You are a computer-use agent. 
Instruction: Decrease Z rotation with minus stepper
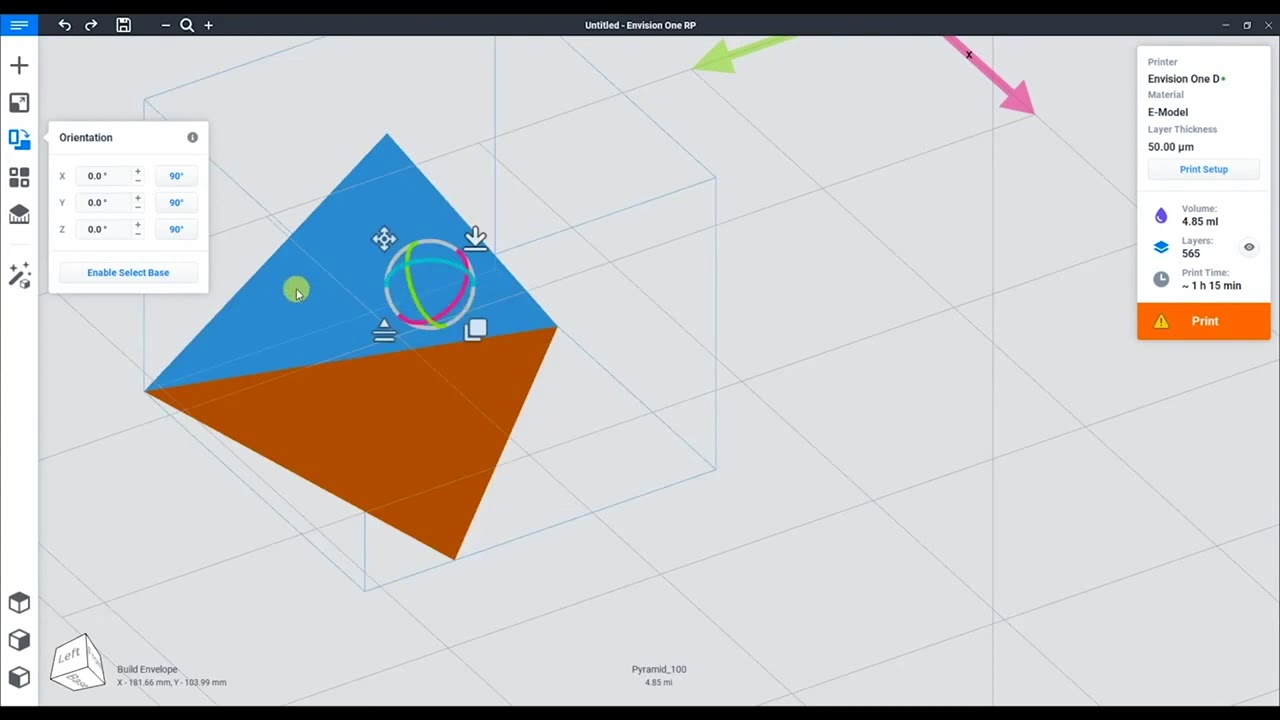coord(138,235)
